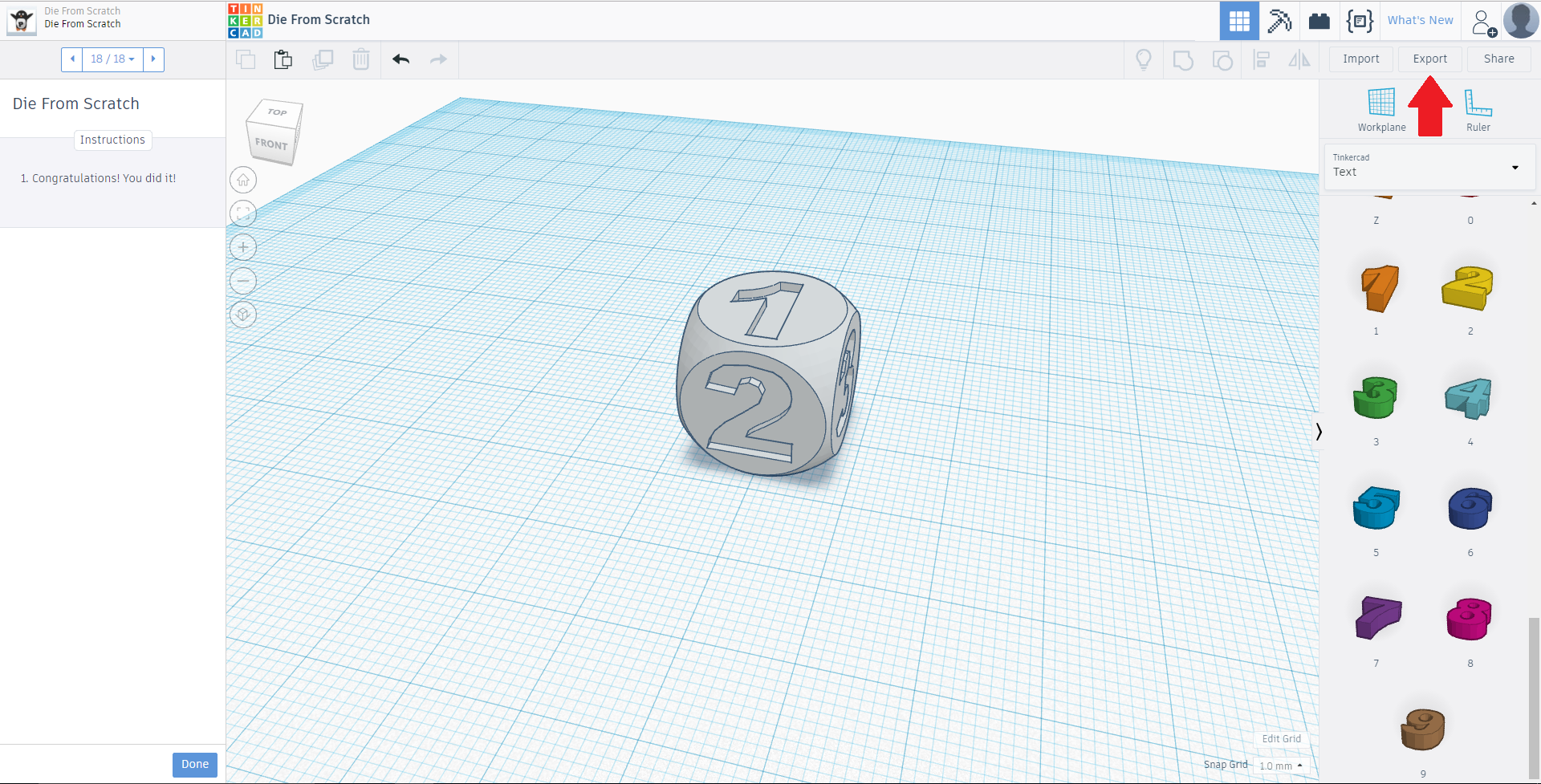
Task: Redo the last action
Action: (438, 59)
